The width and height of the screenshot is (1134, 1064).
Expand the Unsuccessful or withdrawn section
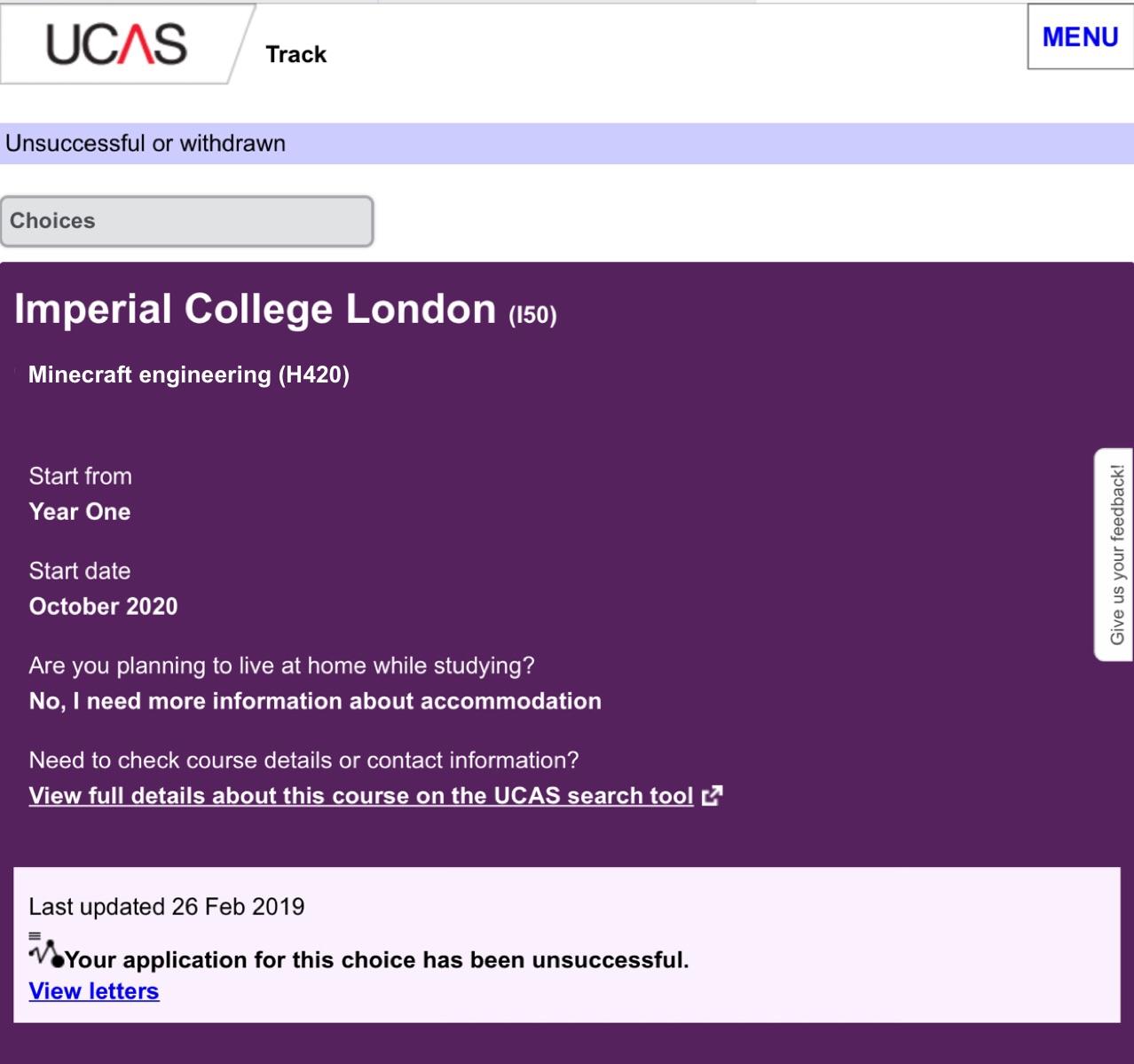point(146,144)
